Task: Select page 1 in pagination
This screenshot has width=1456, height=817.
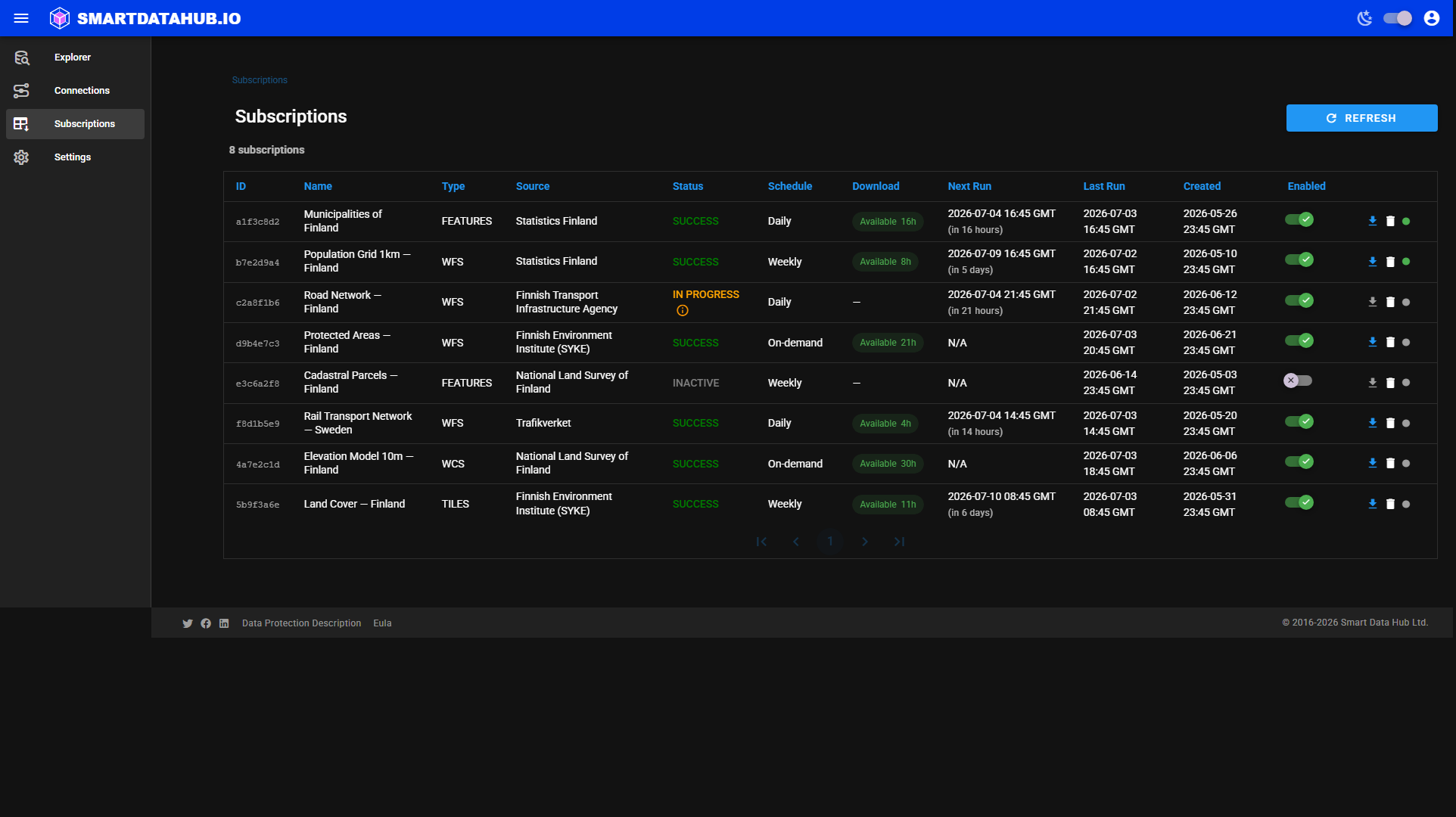Action: [830, 542]
